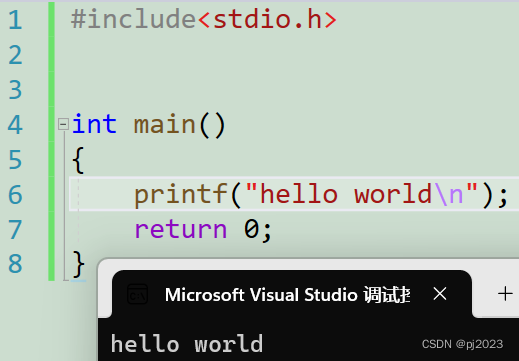Click the opening brace on line 5

click(x=78, y=160)
